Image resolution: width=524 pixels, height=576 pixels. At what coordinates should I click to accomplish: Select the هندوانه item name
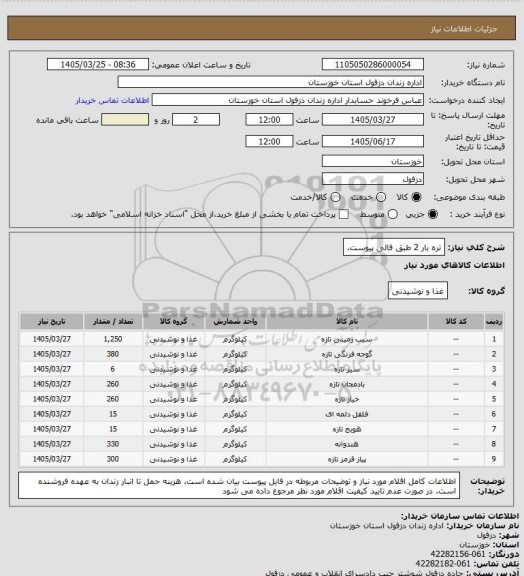pyautogui.click(x=347, y=444)
